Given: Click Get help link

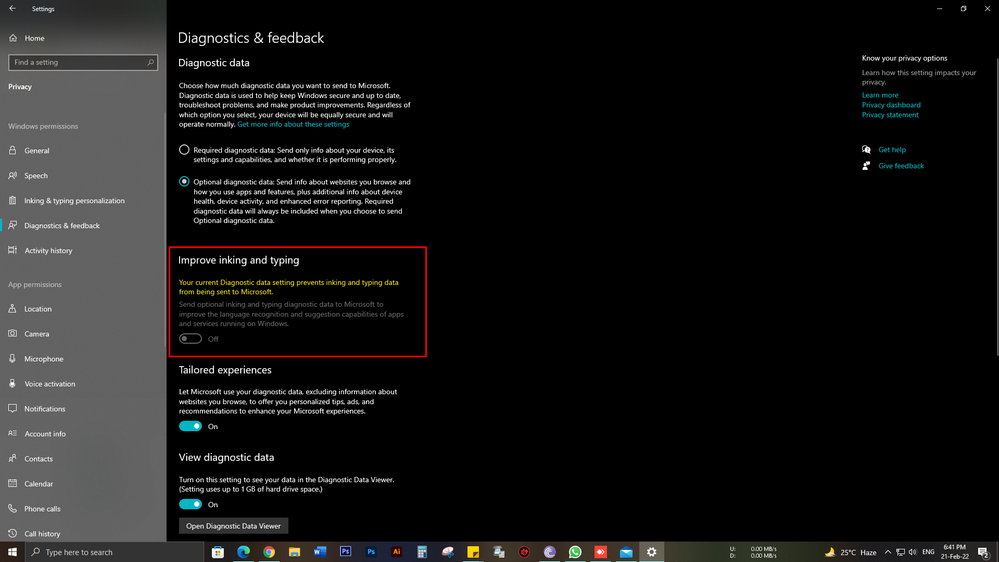Looking at the screenshot, I should point(892,150).
